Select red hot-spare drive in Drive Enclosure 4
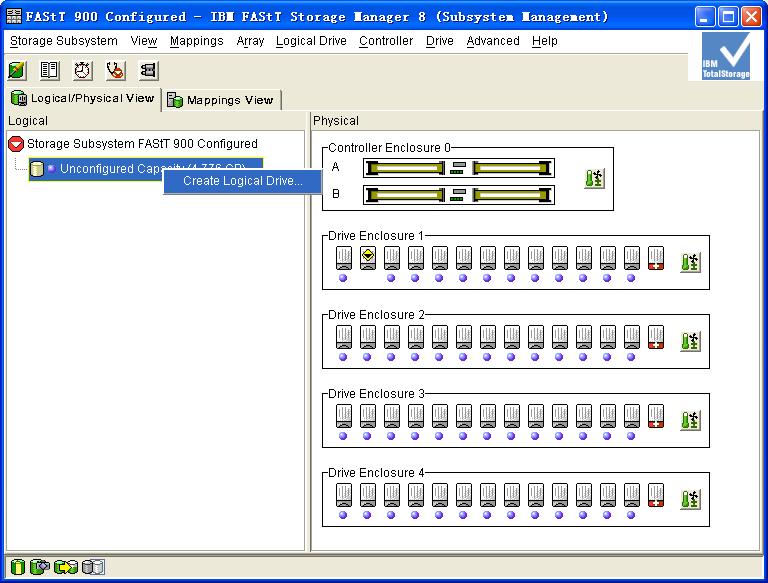Viewport: 768px width, 583px height. pos(656,495)
